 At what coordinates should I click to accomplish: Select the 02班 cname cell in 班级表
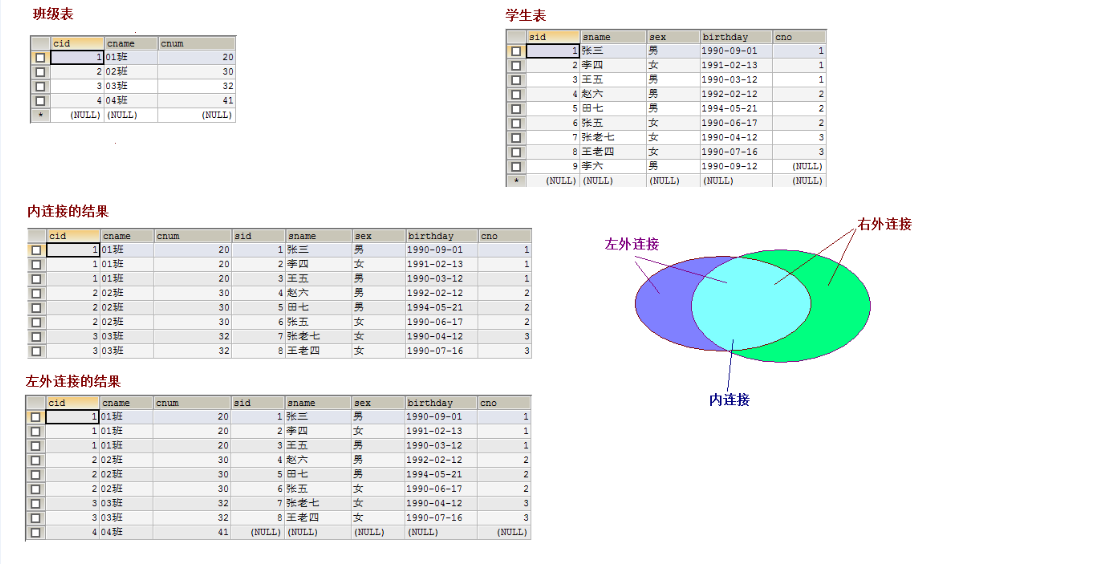pyautogui.click(x=131, y=71)
